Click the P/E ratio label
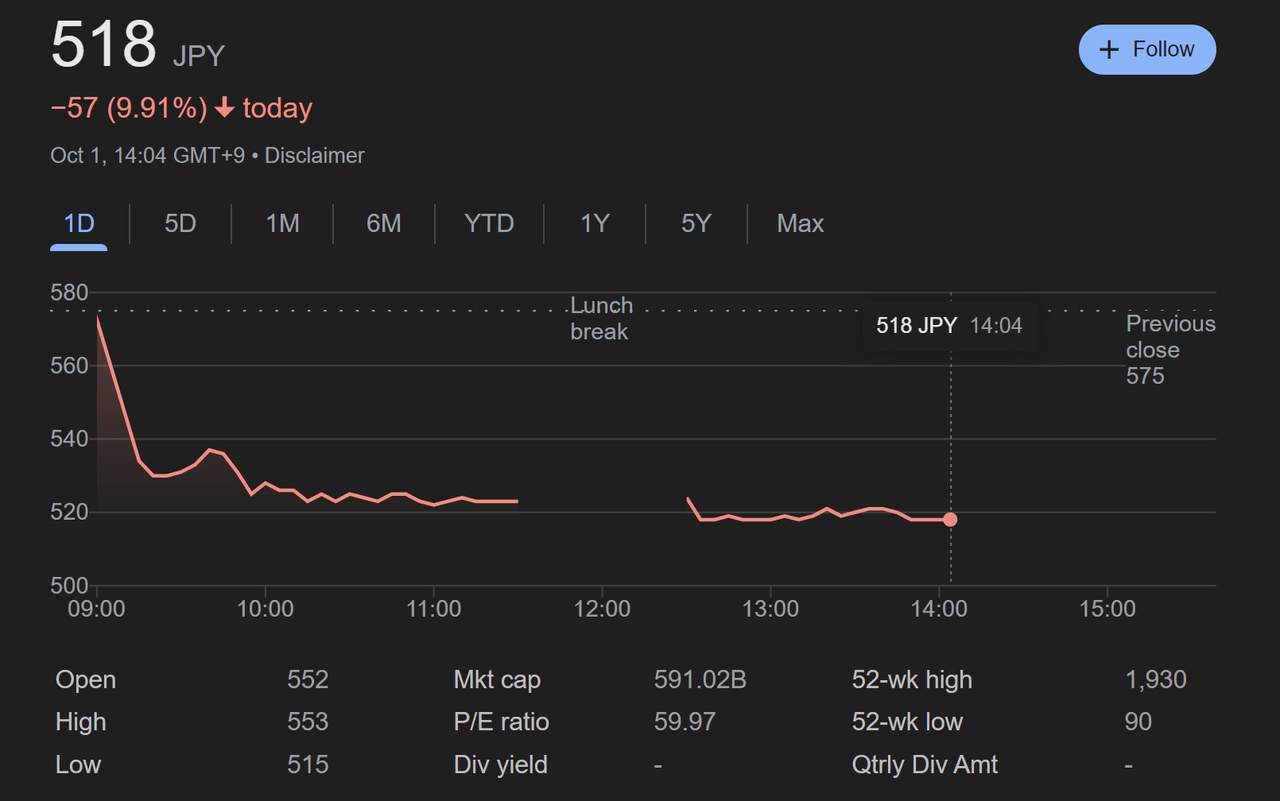The height and width of the screenshot is (801, 1280). coord(501,722)
